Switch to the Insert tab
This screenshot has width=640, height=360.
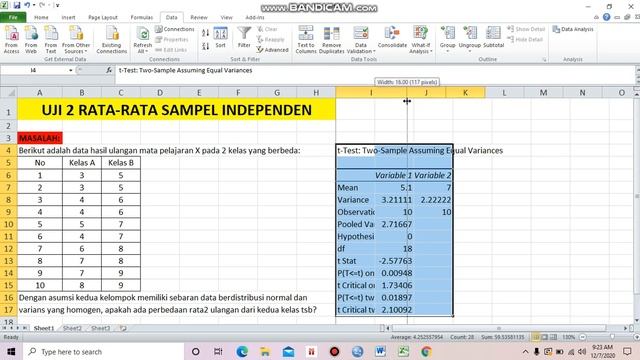(68, 18)
